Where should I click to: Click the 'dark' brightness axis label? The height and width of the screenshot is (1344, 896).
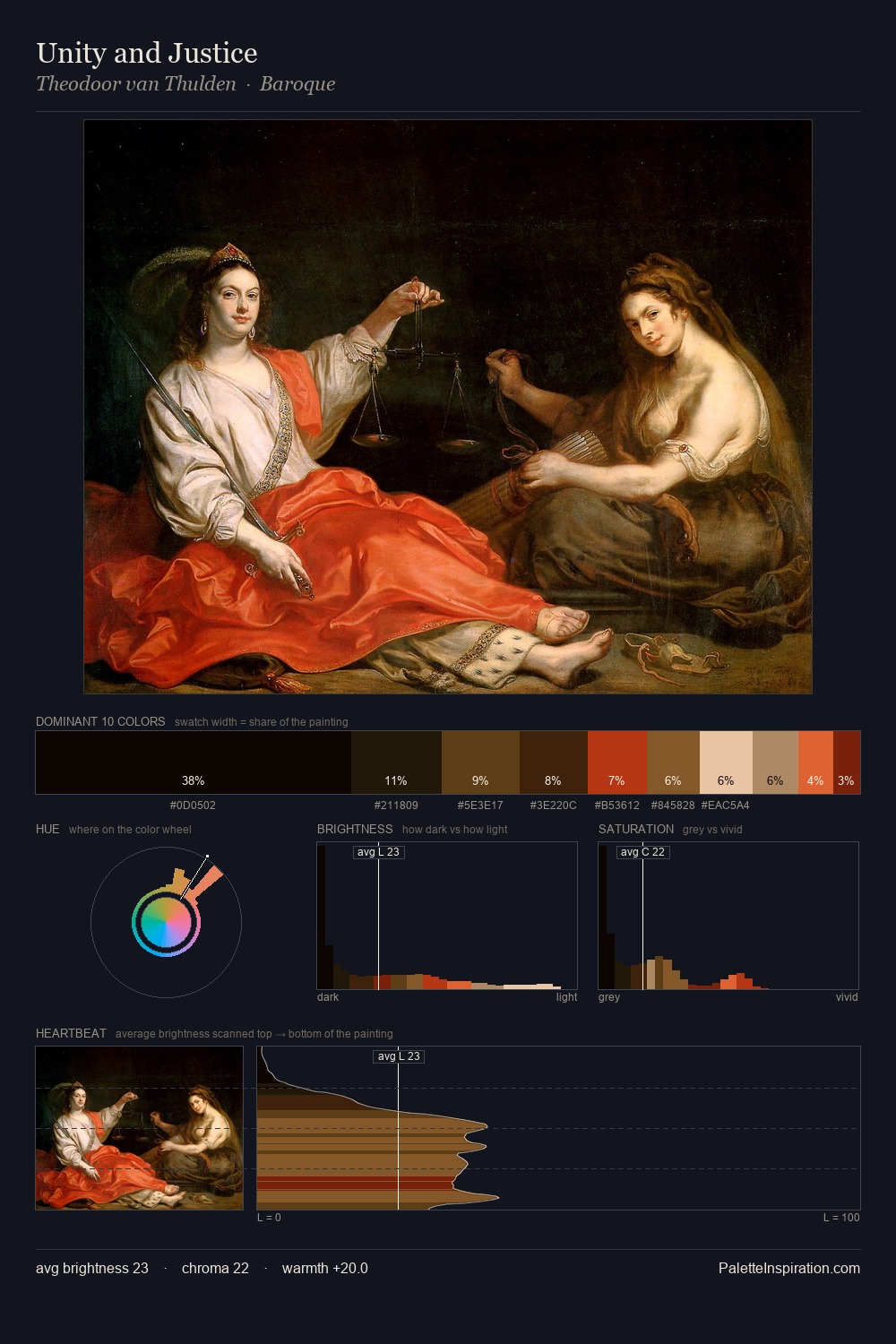coord(328,997)
